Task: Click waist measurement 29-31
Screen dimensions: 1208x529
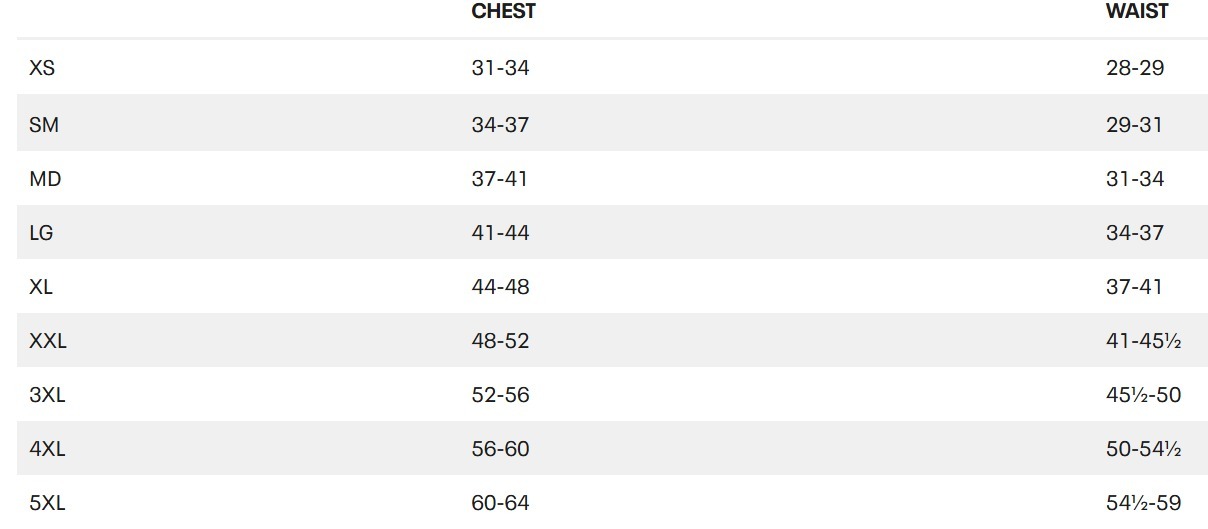Action: tap(1134, 125)
